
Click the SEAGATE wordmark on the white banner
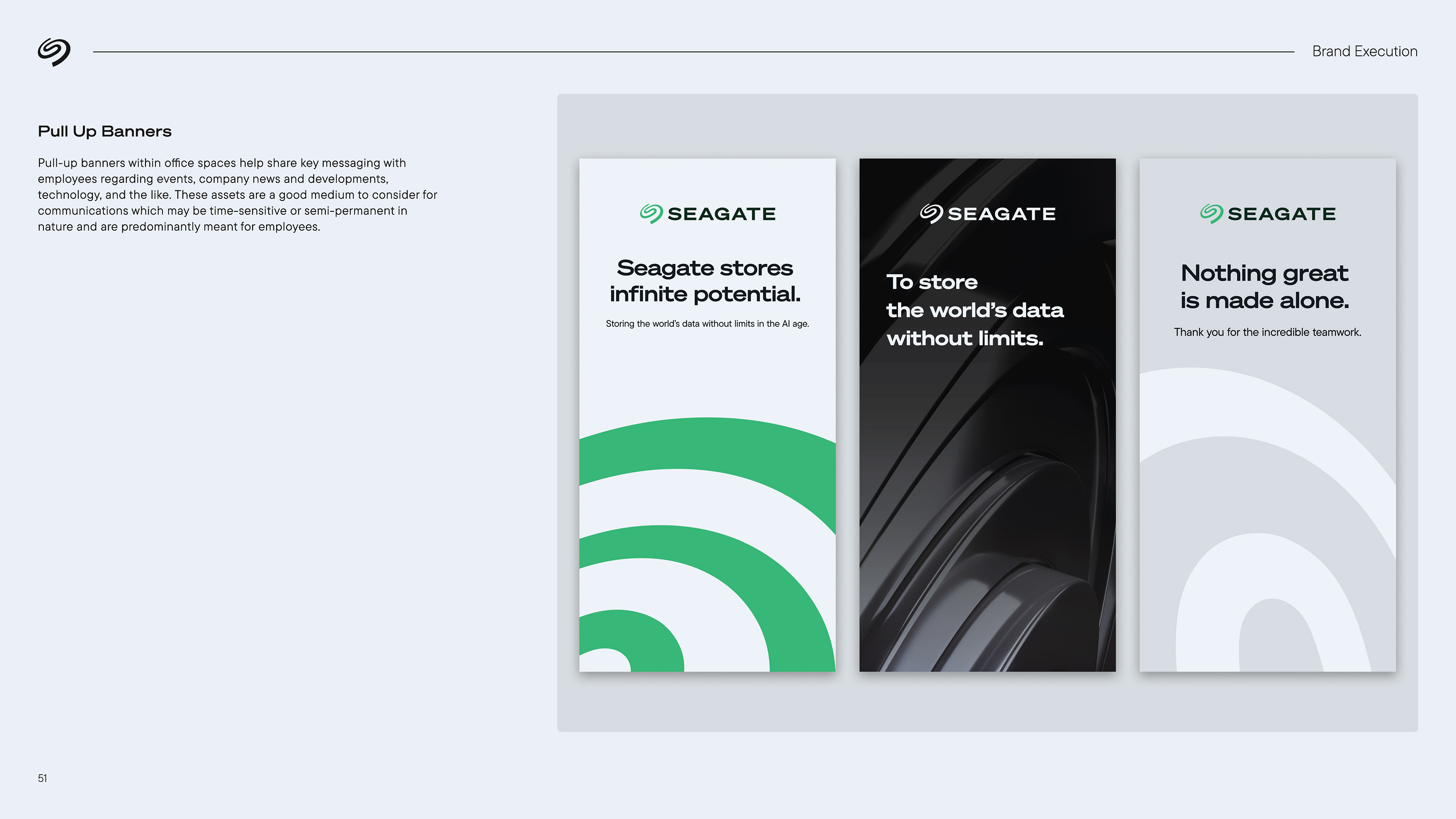(x=722, y=214)
